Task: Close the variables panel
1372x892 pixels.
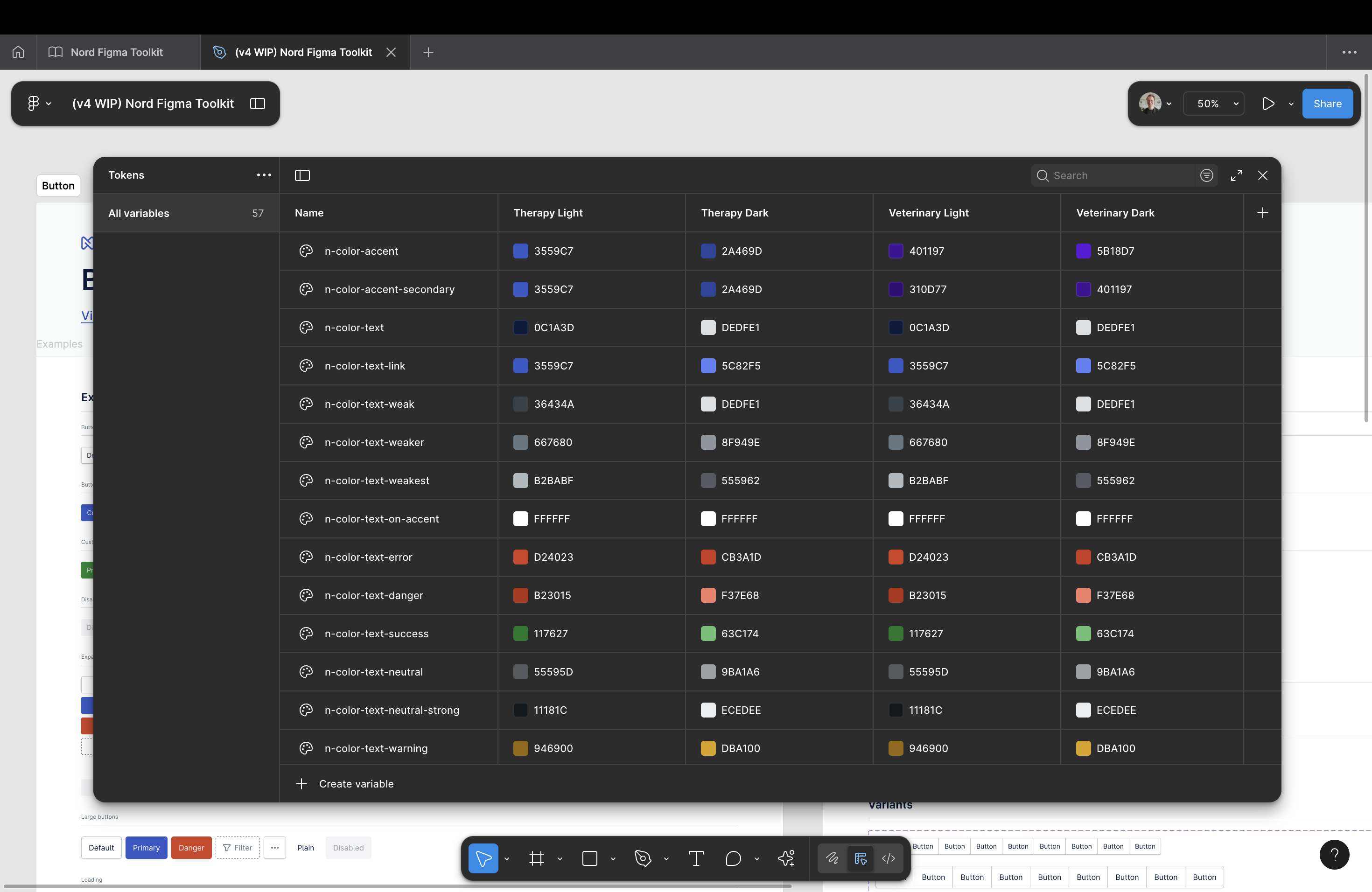Action: [1262, 175]
